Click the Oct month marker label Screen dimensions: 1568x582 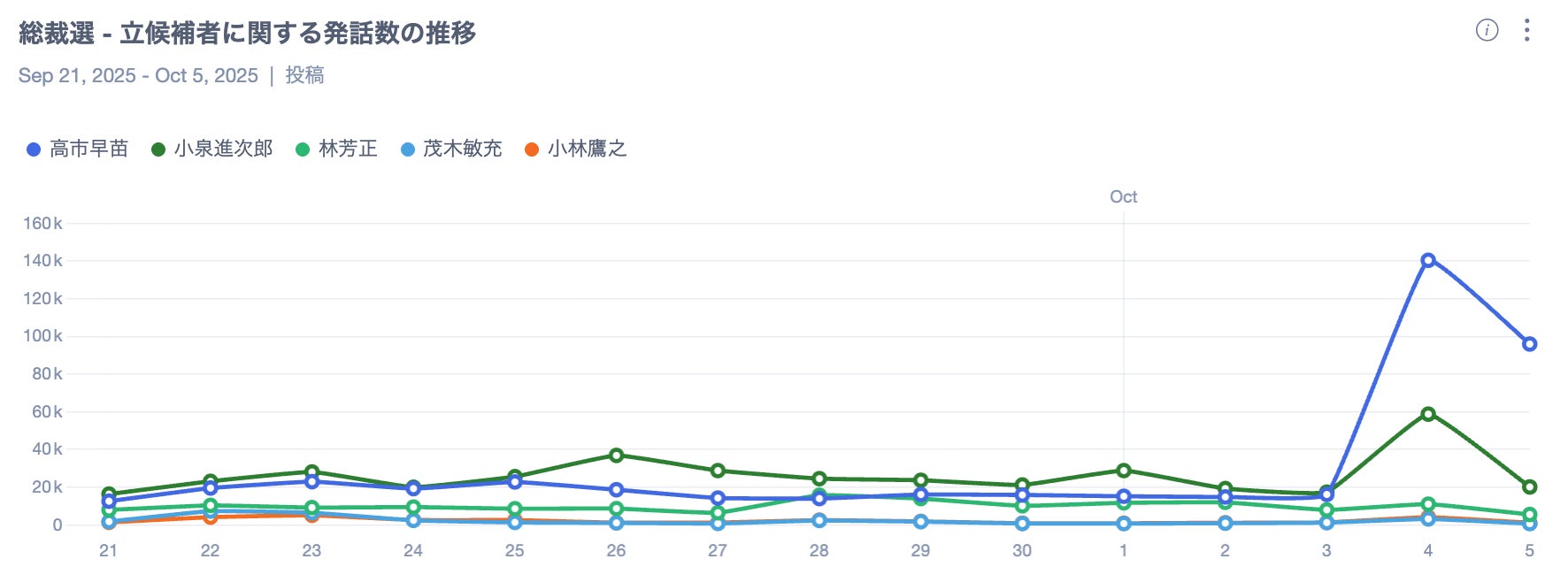click(1123, 196)
